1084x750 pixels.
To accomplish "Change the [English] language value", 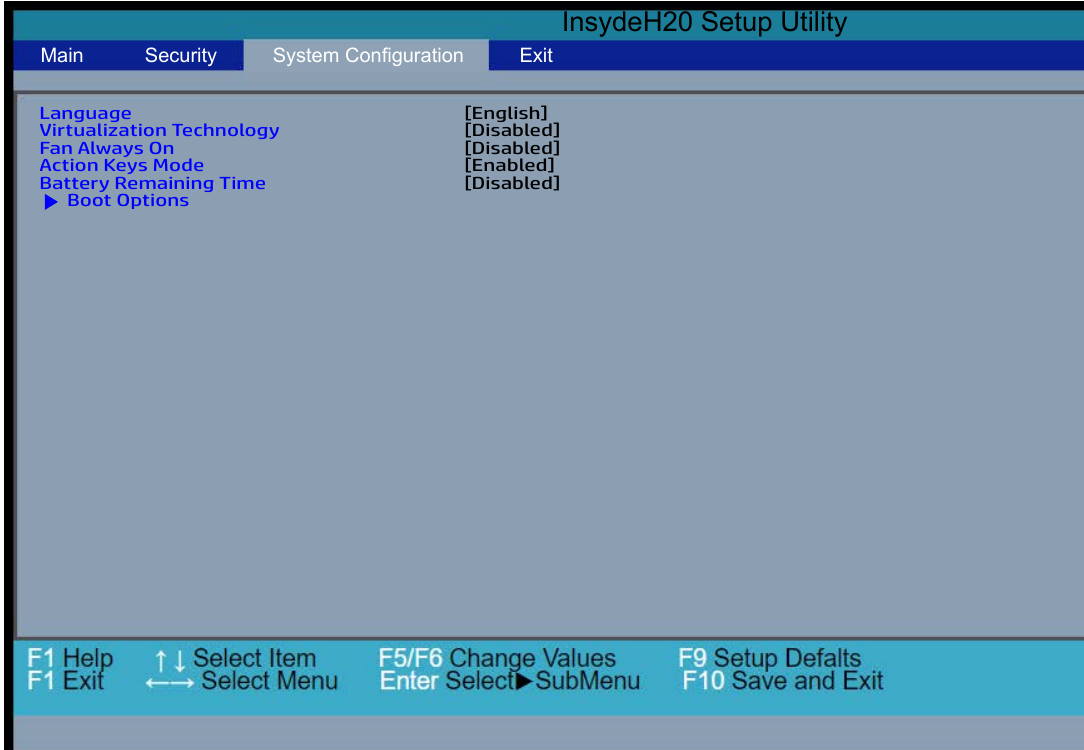I will [x=506, y=113].
